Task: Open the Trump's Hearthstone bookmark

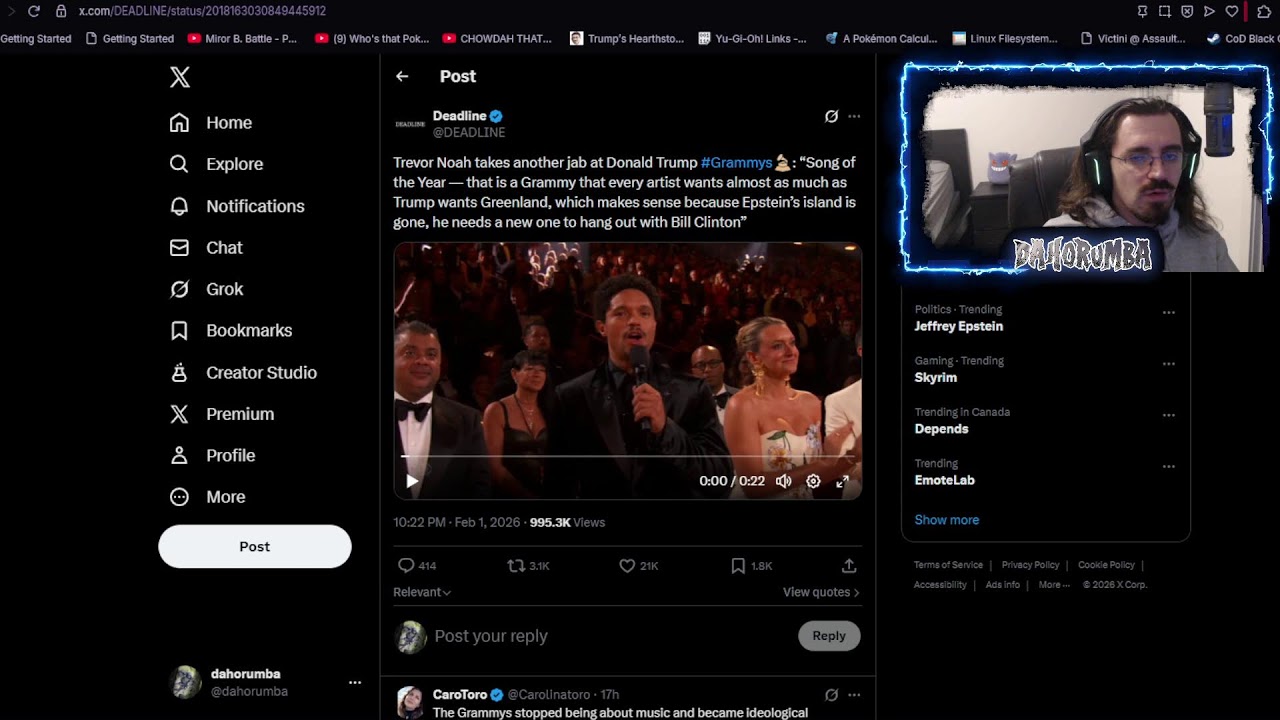Action: (627, 39)
